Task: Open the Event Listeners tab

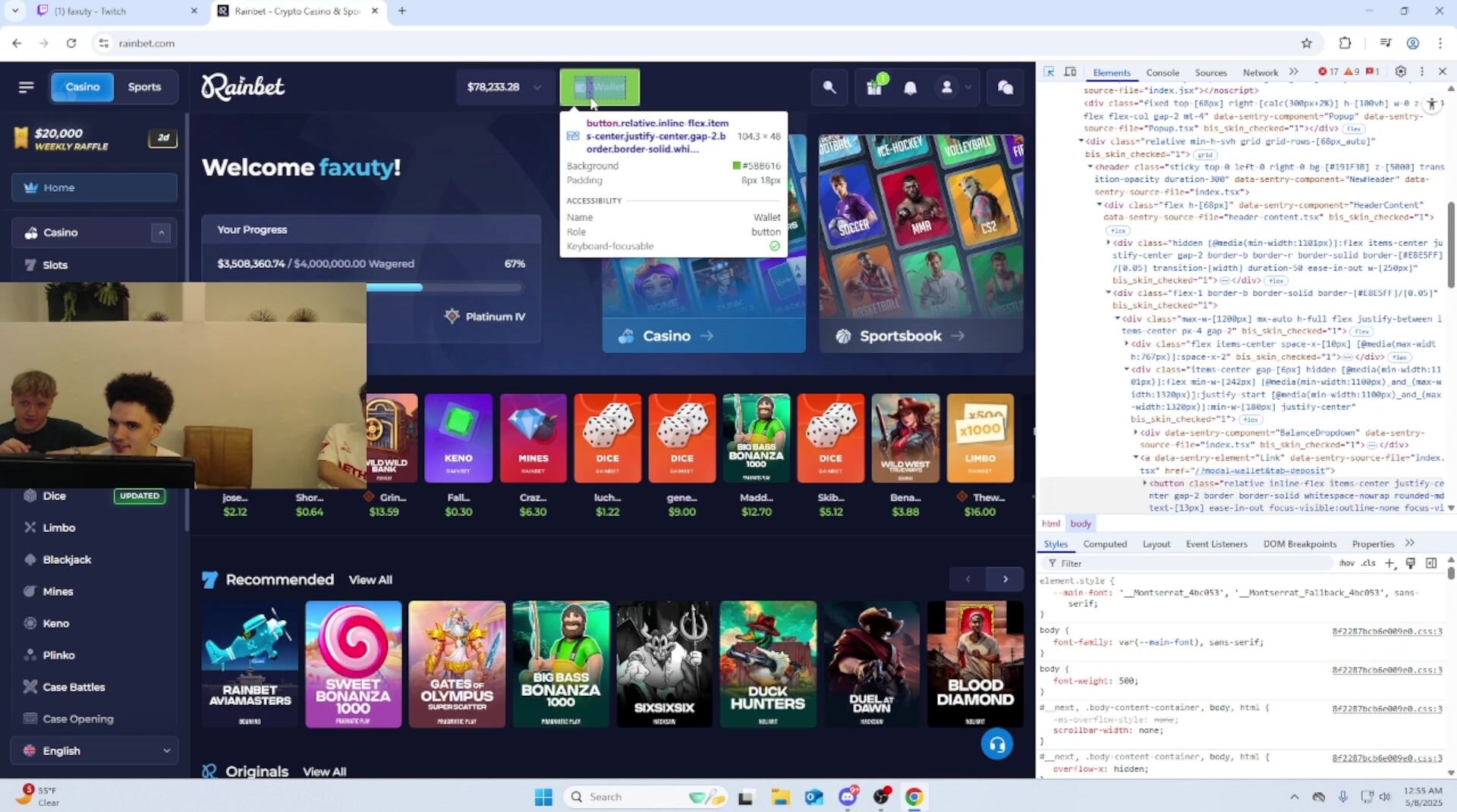Action: (1216, 544)
